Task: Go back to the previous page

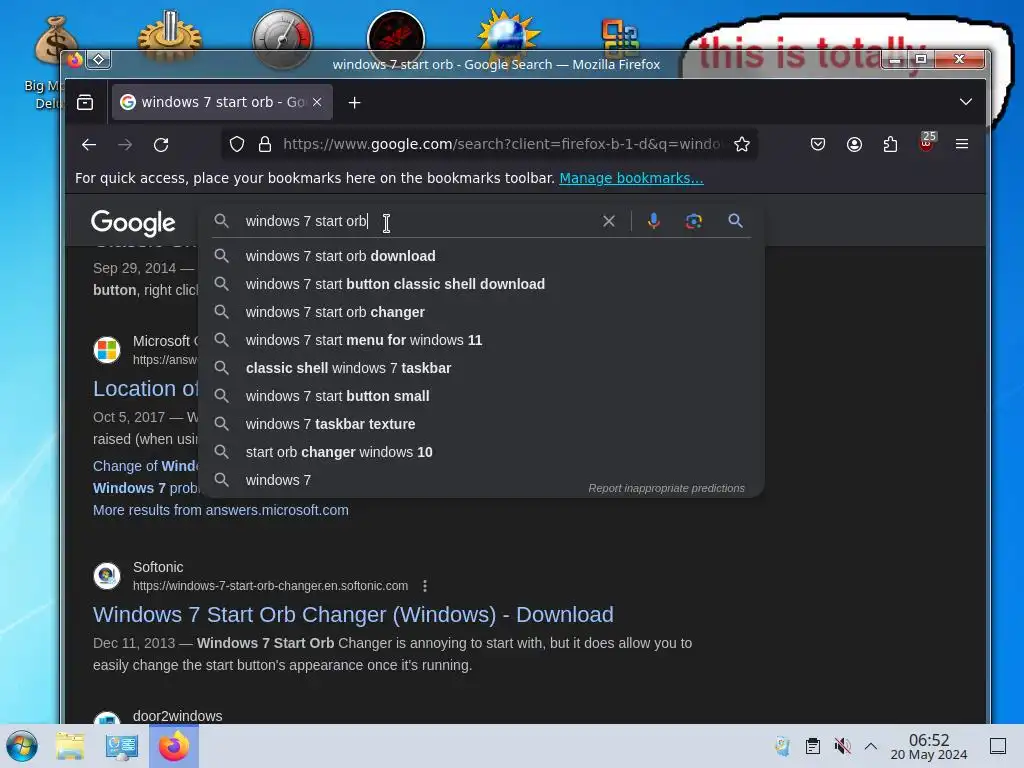Action: pyautogui.click(x=89, y=144)
